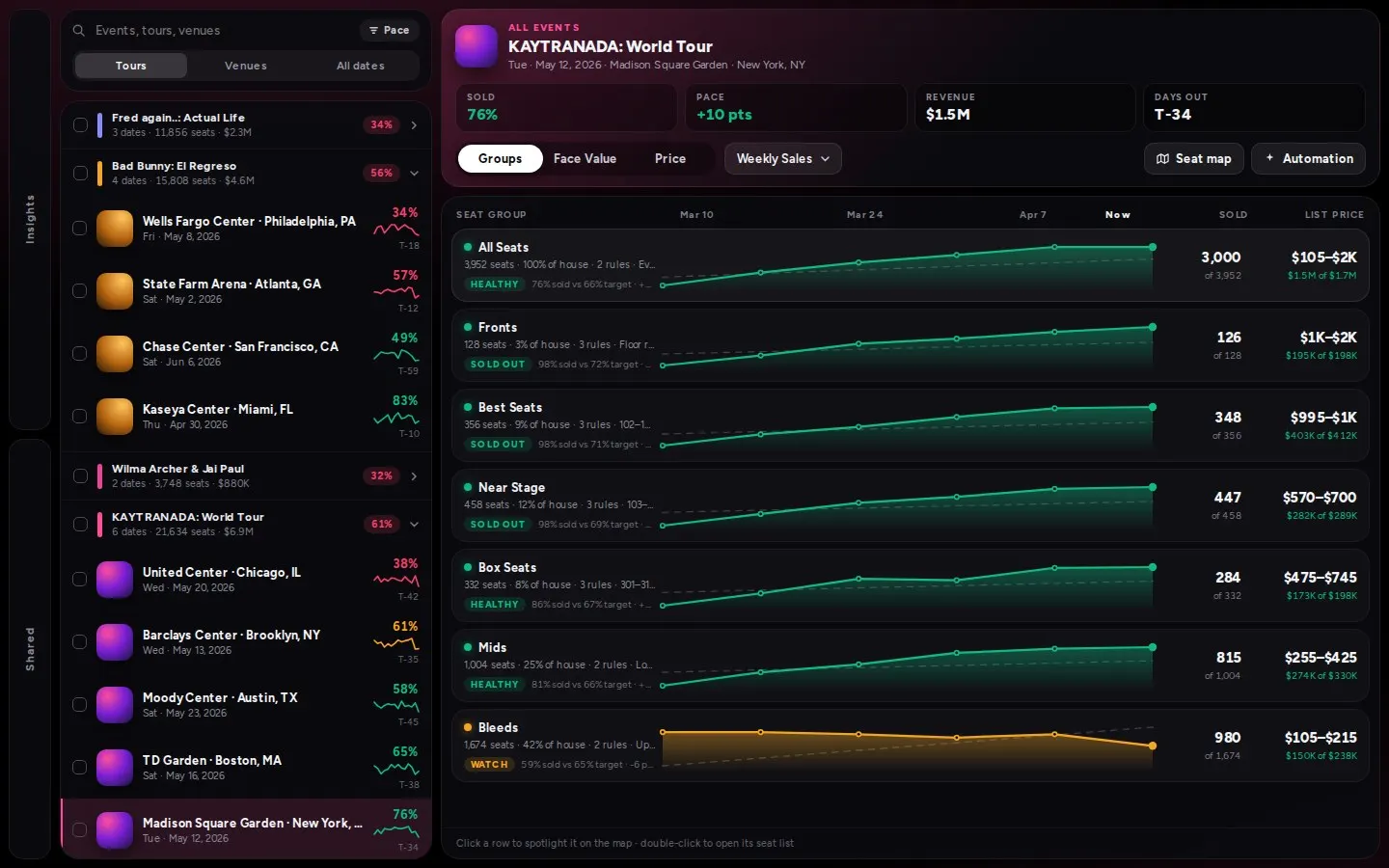Tick the State Farm Arena Atlanta checkbox

[80, 291]
